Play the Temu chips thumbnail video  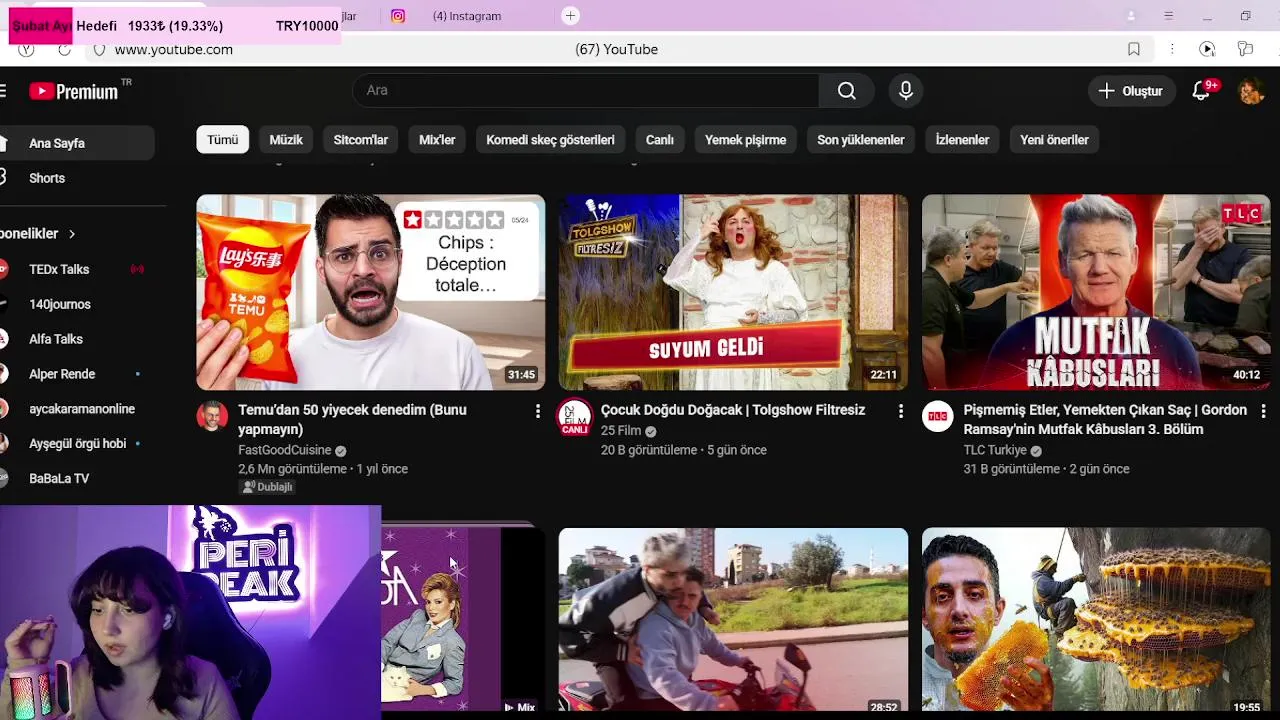371,292
